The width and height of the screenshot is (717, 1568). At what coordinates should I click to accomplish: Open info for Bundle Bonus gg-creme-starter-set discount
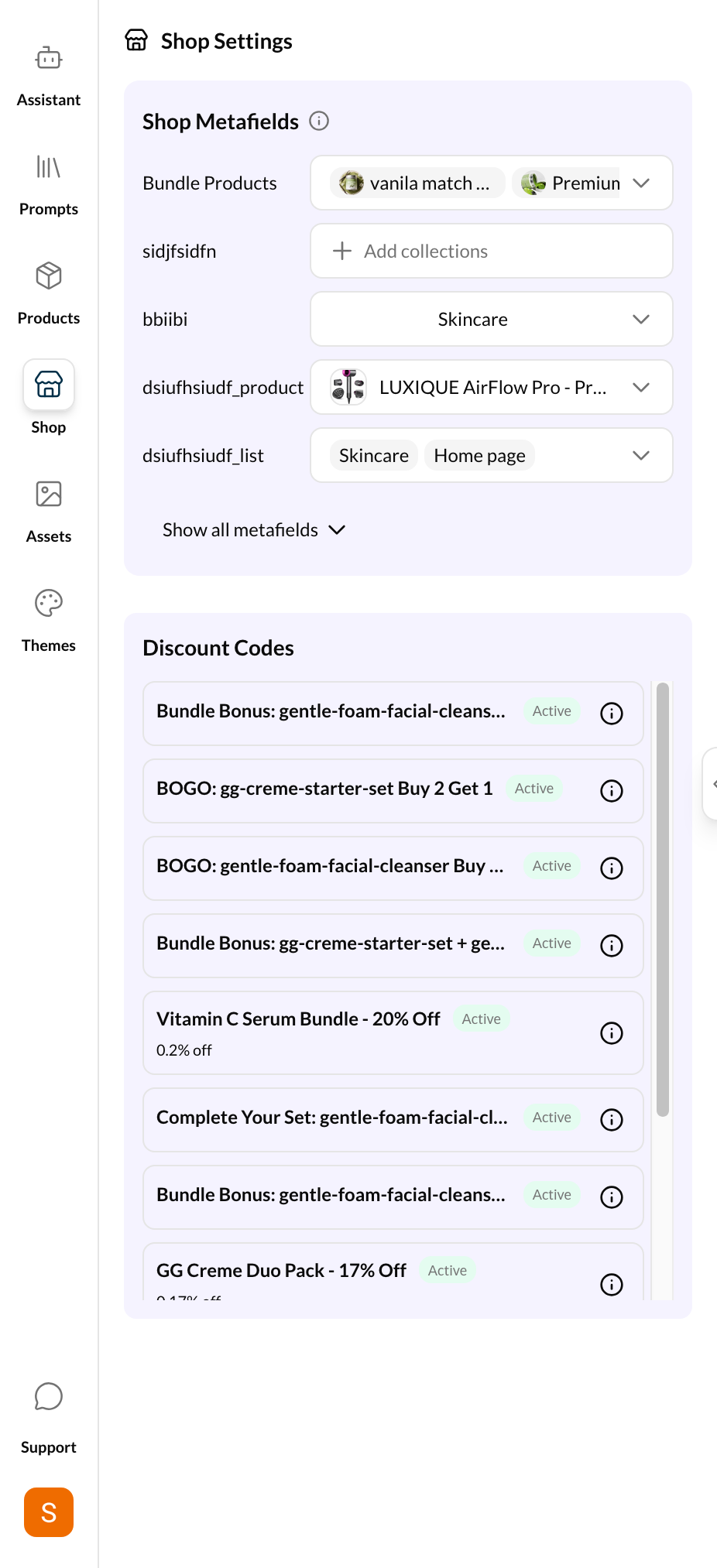pos(612,946)
